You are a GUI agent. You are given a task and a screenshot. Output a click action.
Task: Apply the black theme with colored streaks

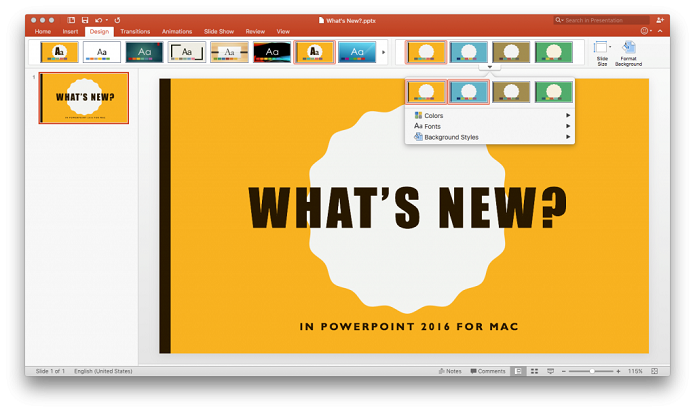point(272,52)
